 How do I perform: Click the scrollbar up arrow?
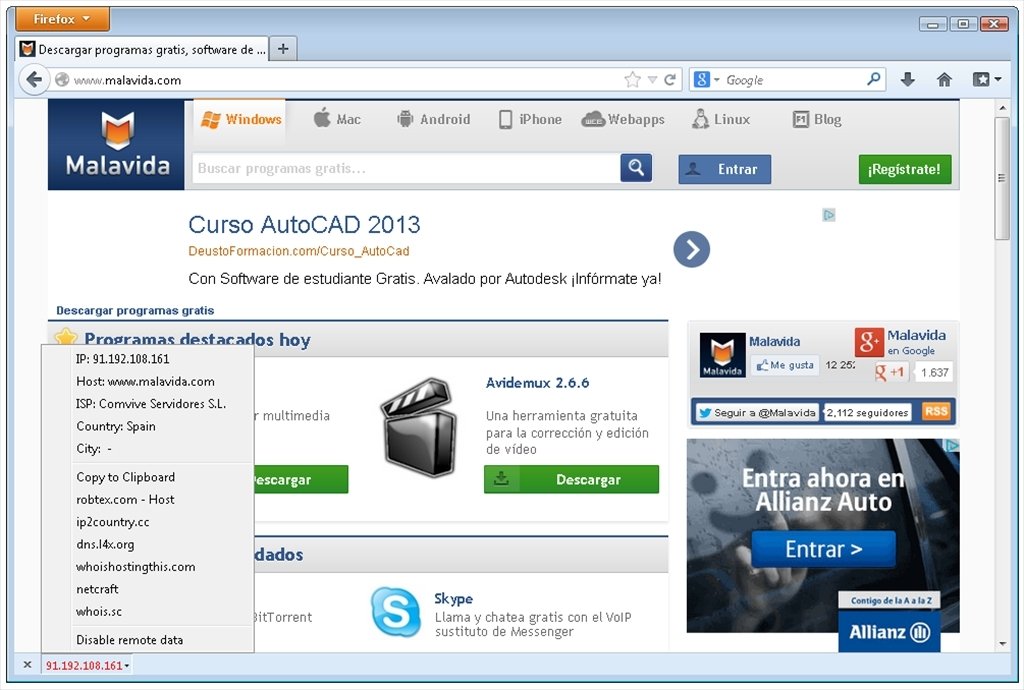[x=1002, y=107]
